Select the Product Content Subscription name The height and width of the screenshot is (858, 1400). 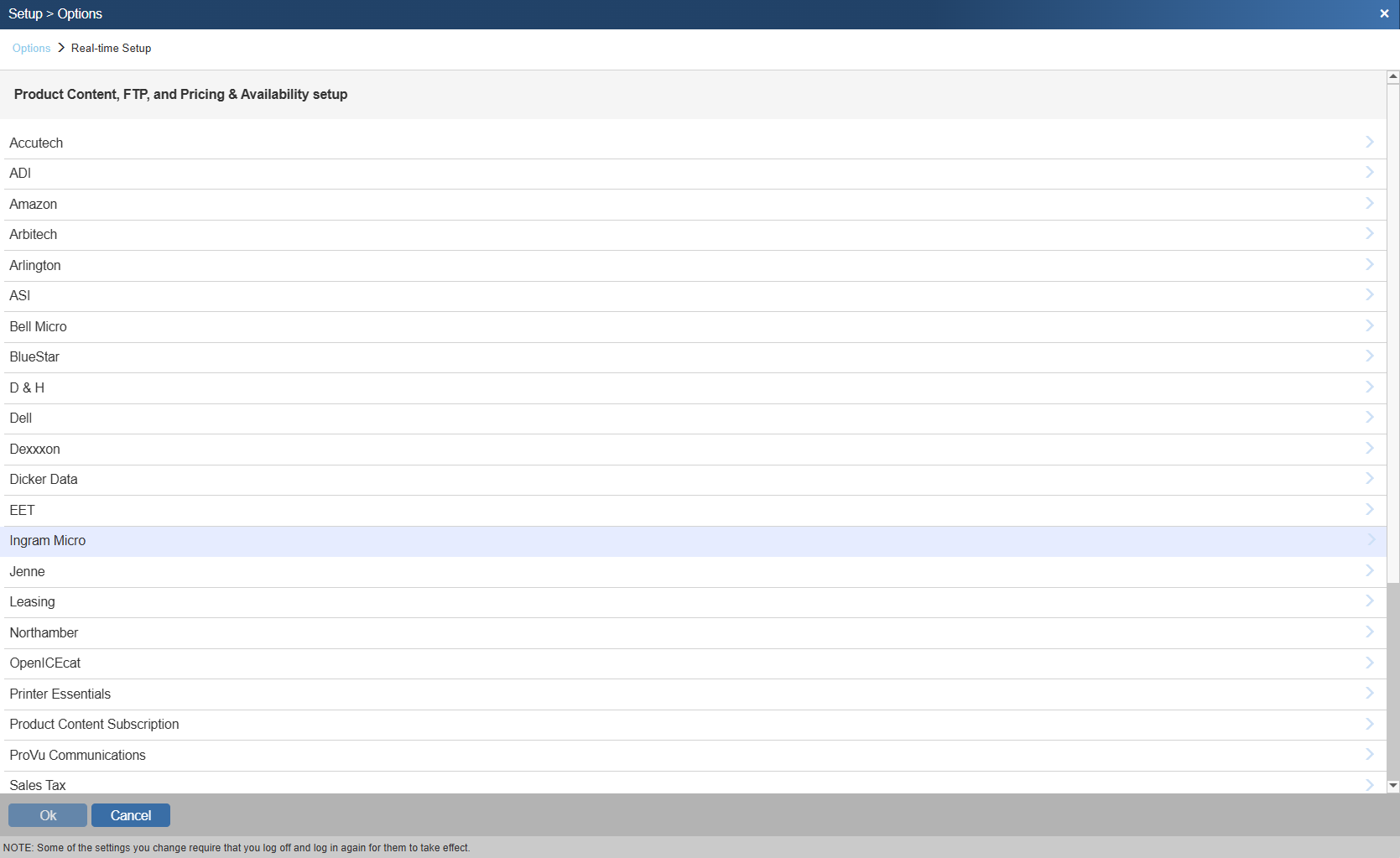coord(94,724)
